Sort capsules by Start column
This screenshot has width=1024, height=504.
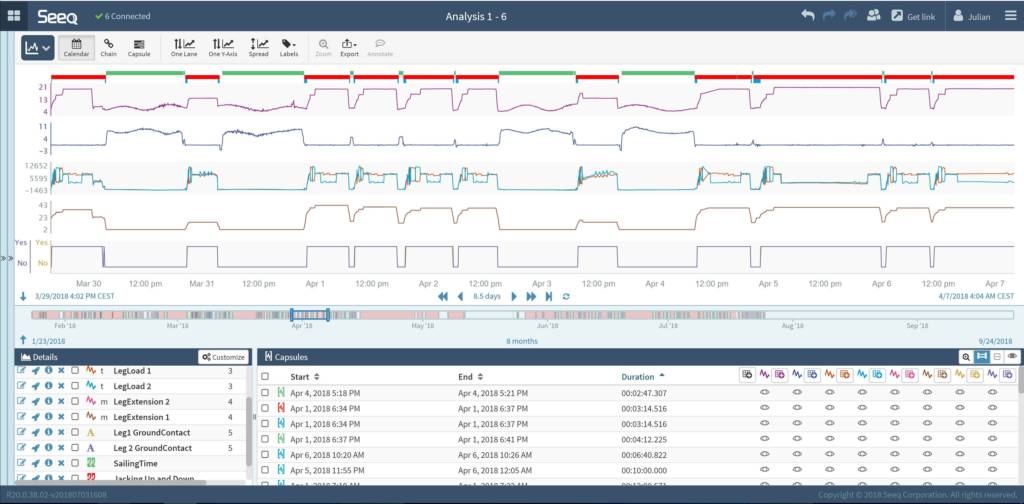[305, 377]
